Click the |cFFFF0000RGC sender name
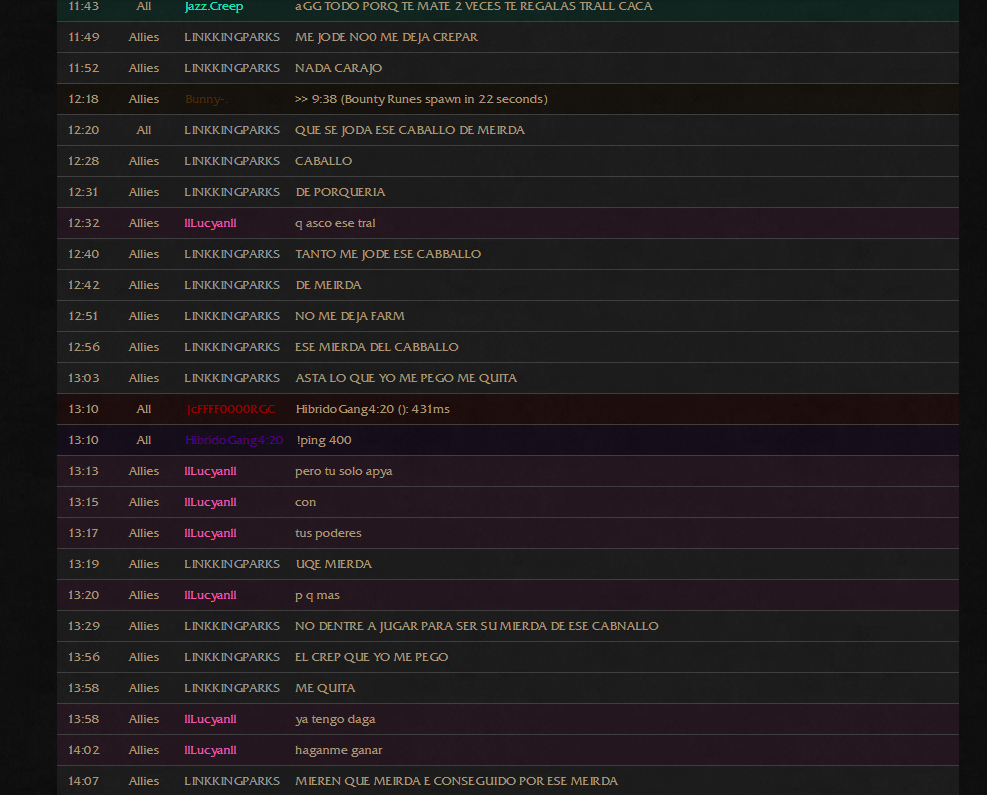987x795 pixels. (x=231, y=410)
